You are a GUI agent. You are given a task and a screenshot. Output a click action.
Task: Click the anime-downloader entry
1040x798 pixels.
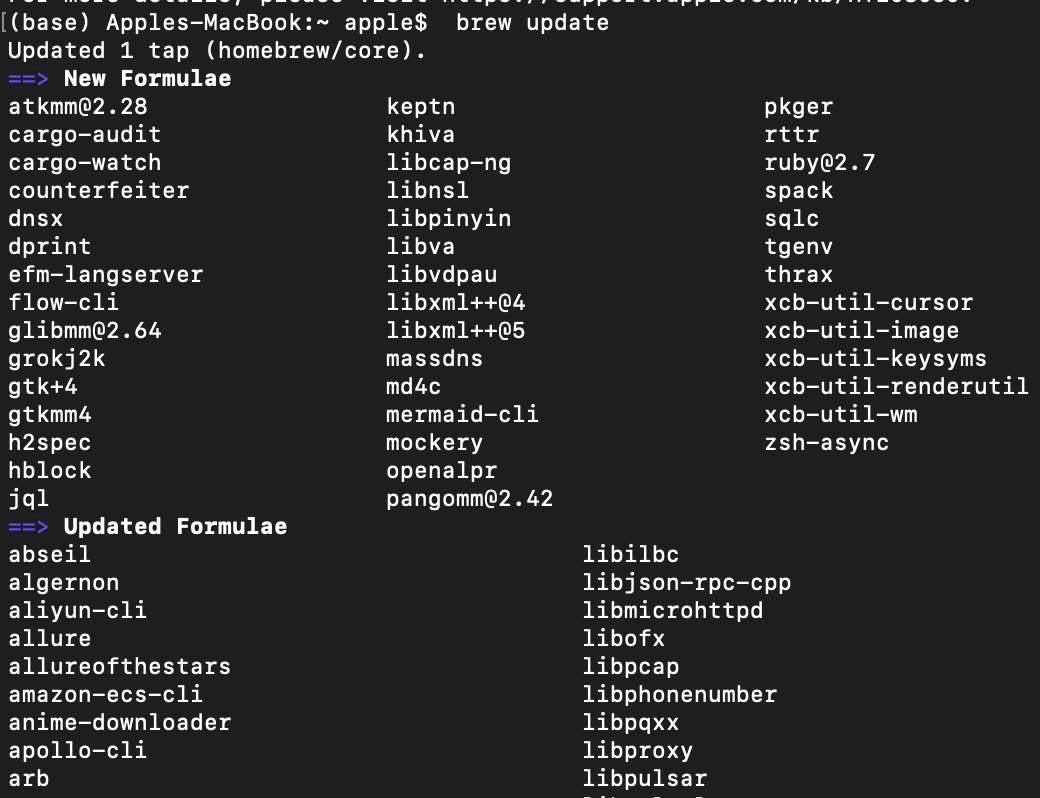pyautogui.click(x=120, y=722)
